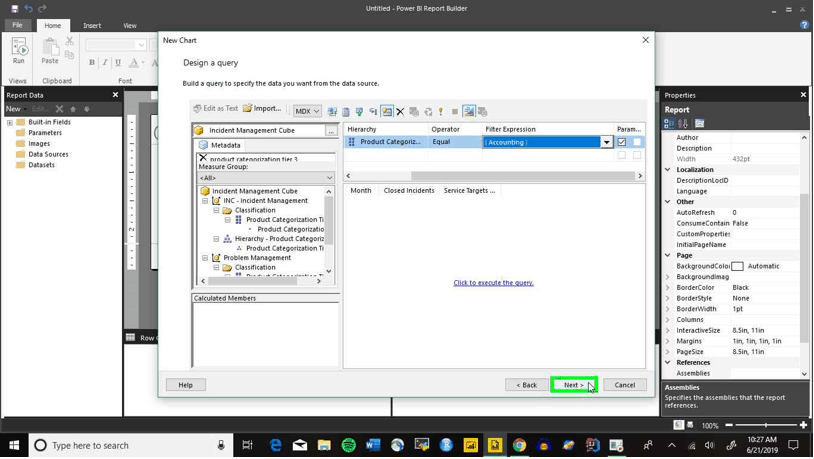Click the Undo icon in title bar
Viewport: 814px width, 459px height.
coord(29,8)
